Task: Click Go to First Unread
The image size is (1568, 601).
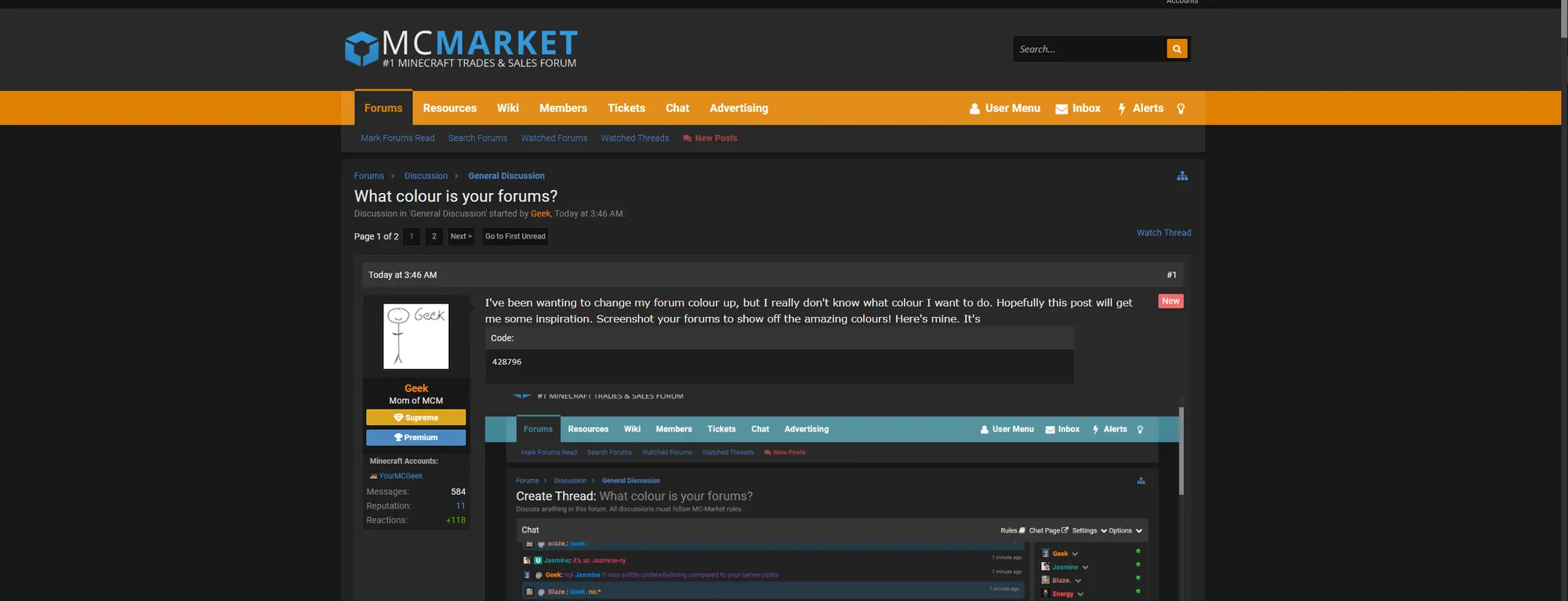Action: [x=515, y=236]
